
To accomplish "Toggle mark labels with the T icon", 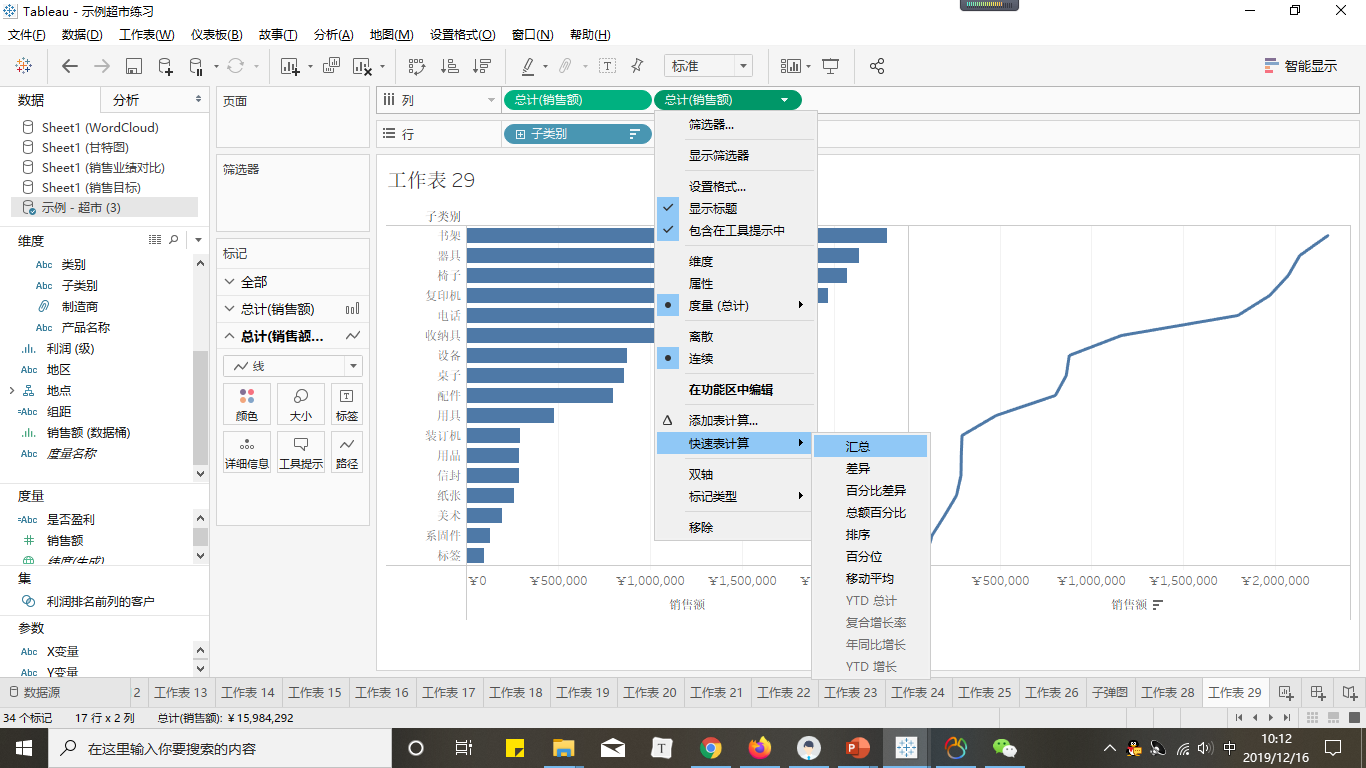I will [x=607, y=66].
